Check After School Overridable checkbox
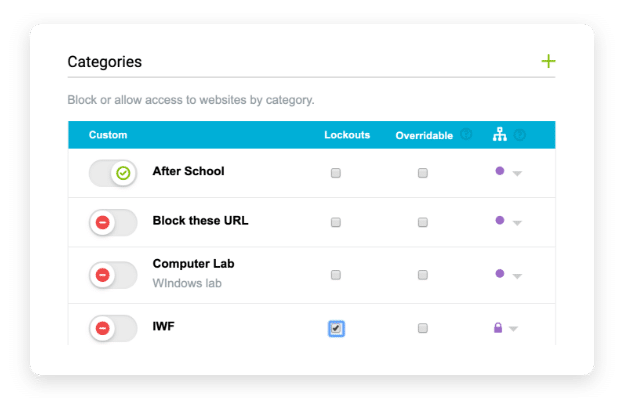 tap(423, 173)
